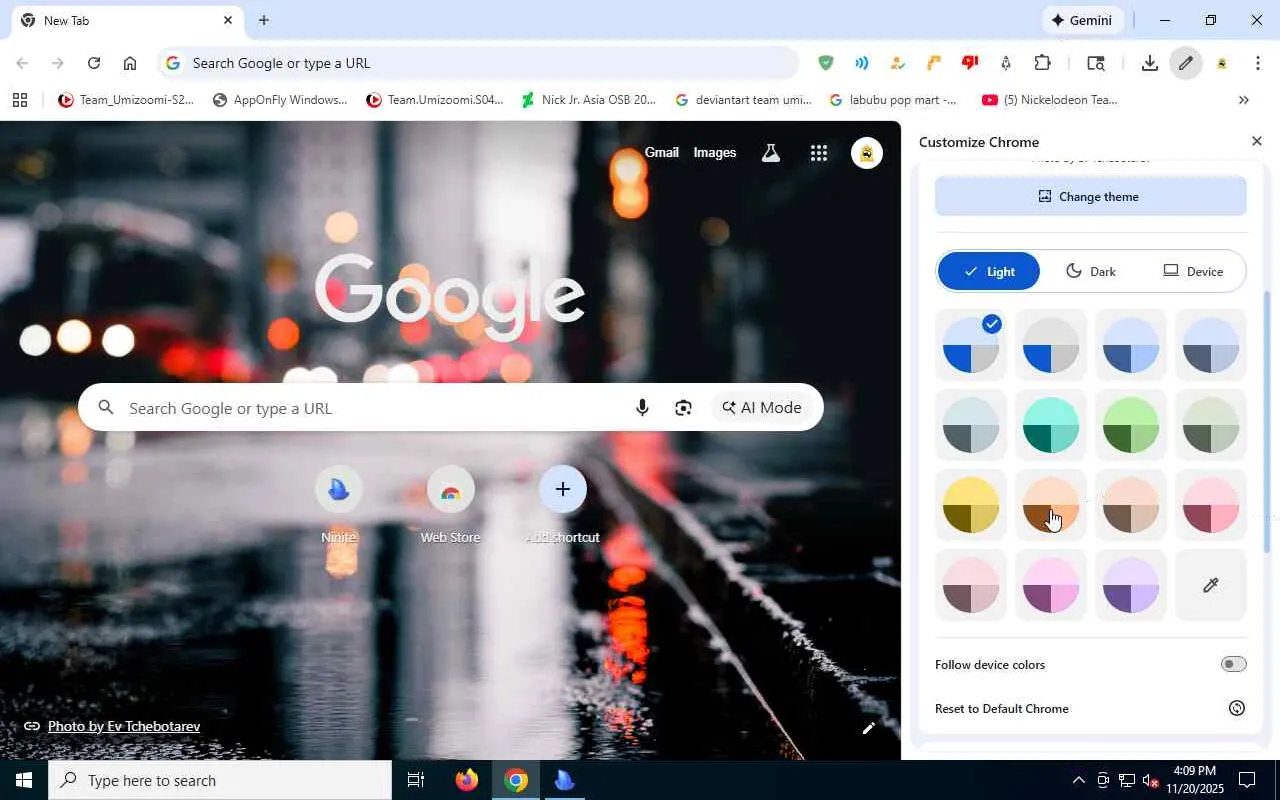Image resolution: width=1280 pixels, height=800 pixels.
Task: Open the Ninite shortcut tile
Action: (x=339, y=505)
